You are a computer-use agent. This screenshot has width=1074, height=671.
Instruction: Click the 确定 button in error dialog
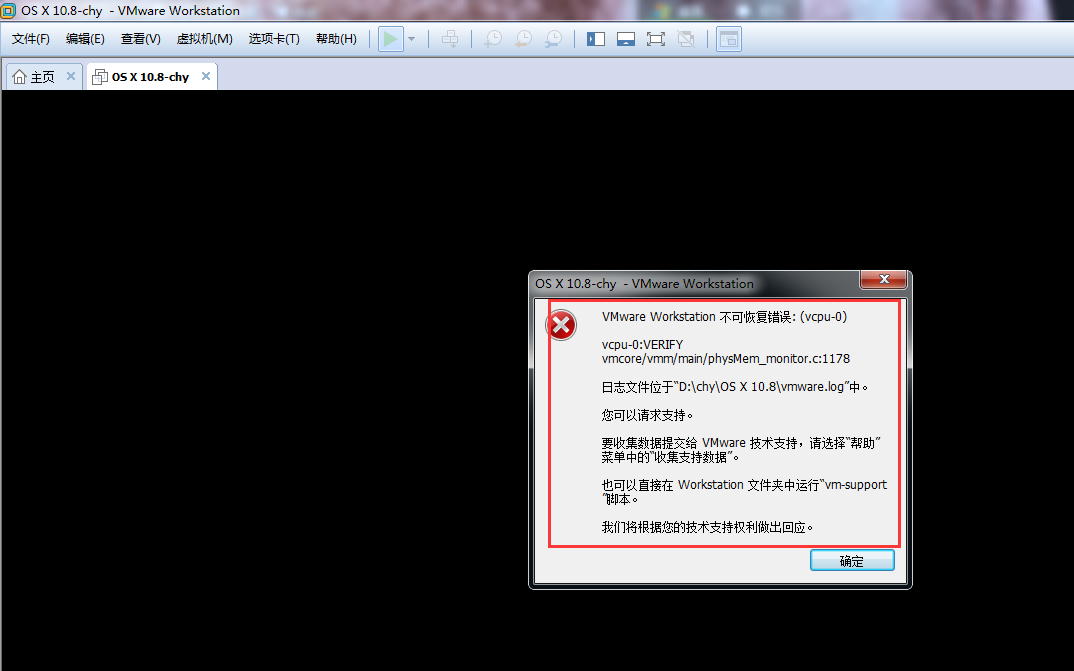852,561
